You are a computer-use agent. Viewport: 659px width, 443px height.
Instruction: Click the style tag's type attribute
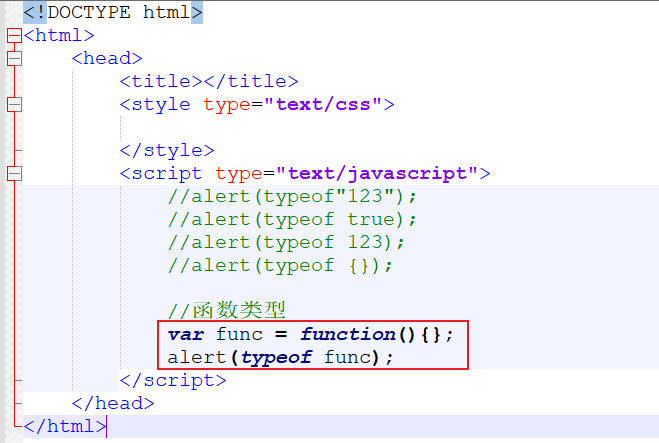click(x=227, y=105)
